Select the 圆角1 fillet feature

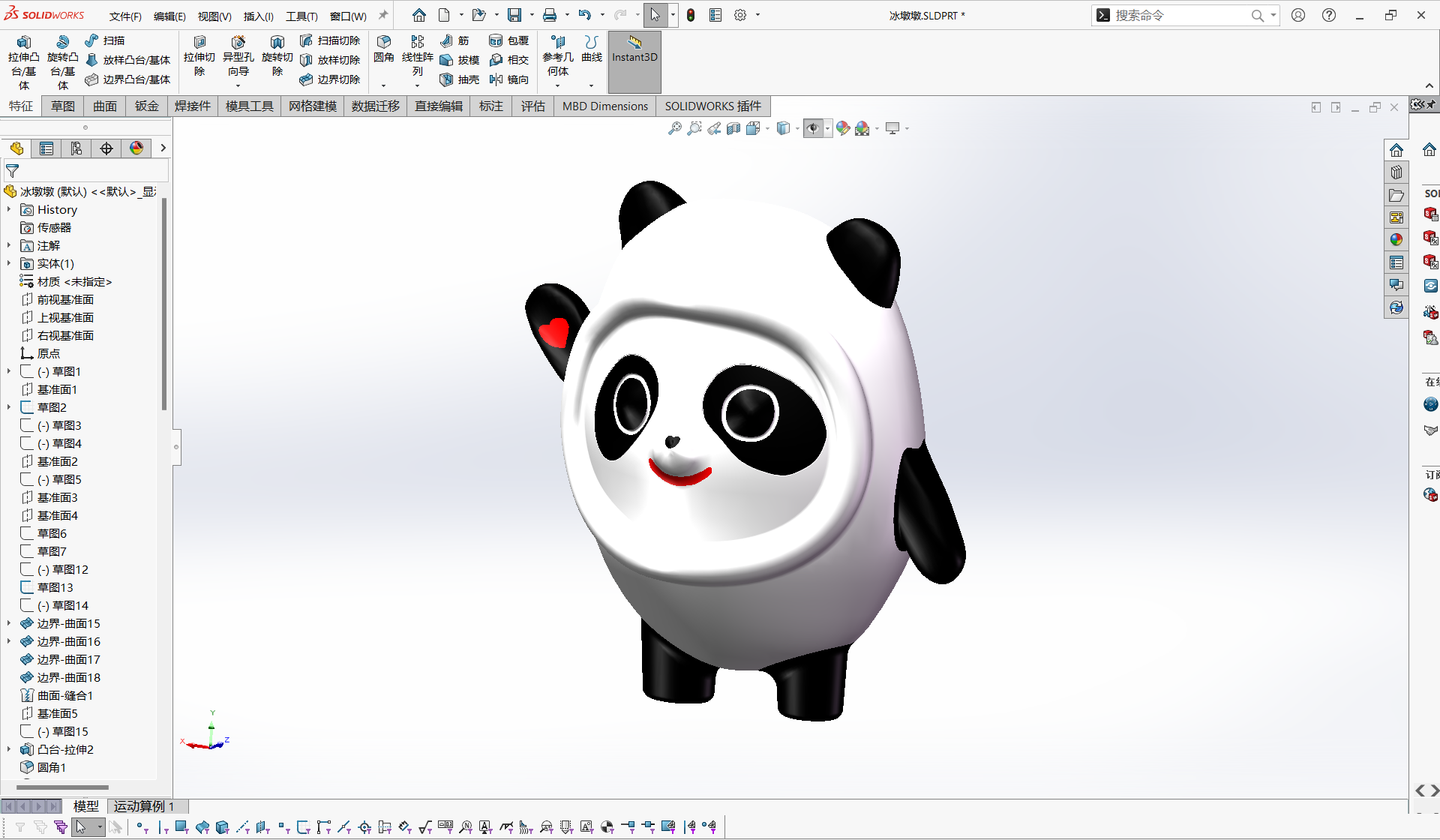pyautogui.click(x=43, y=768)
